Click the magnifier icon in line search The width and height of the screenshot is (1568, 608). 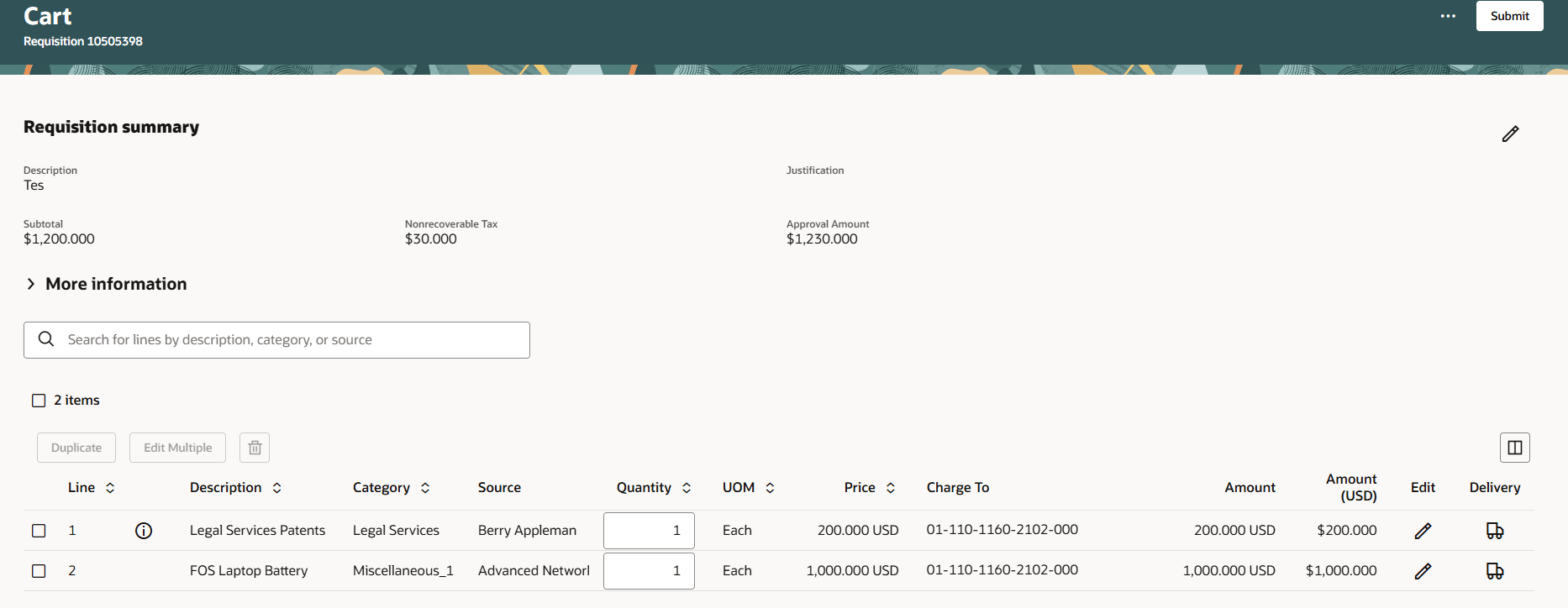46,339
